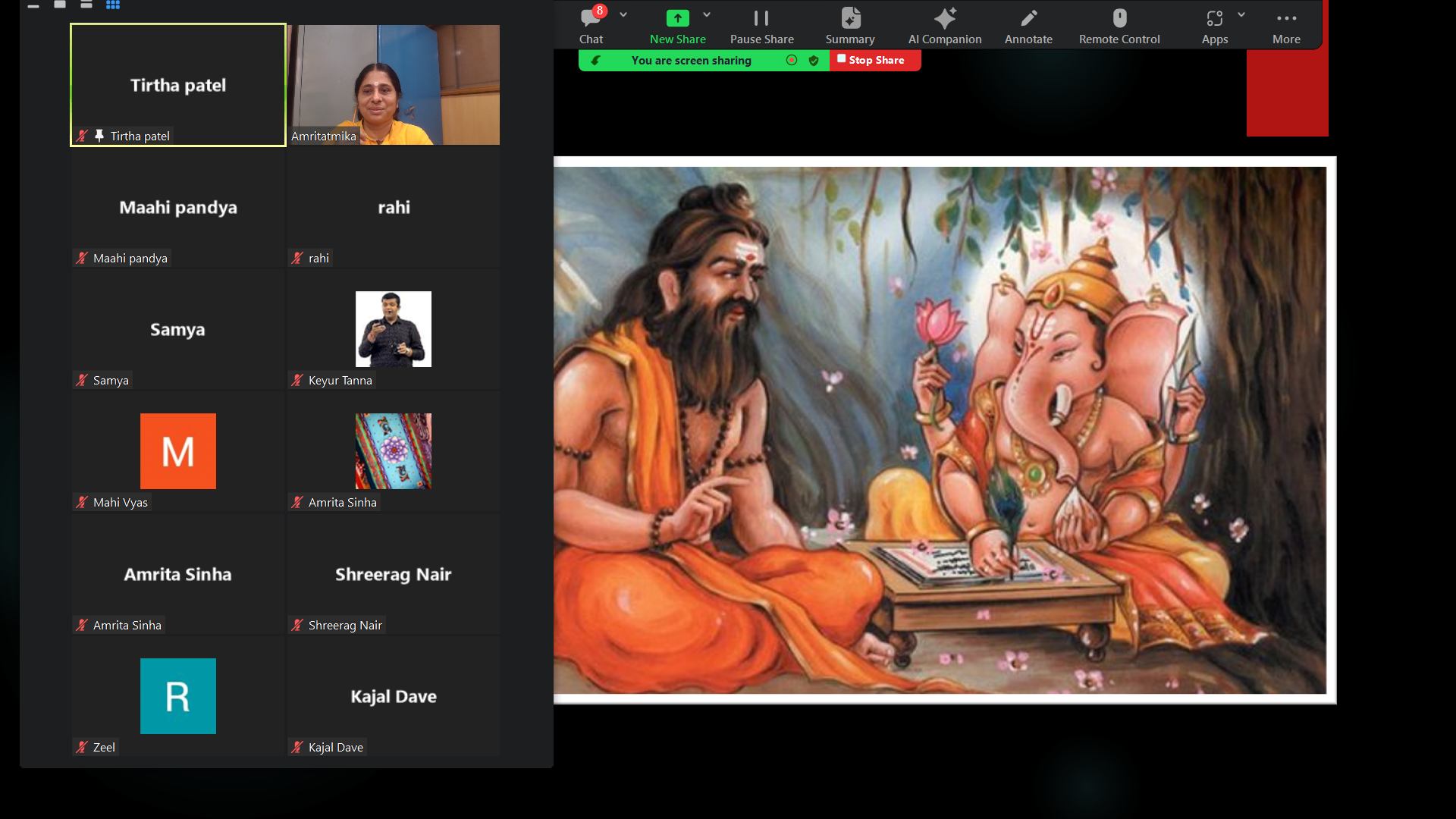The image size is (1456, 819).
Task: Expand the Apps dropdown arrow
Action: pyautogui.click(x=1241, y=14)
